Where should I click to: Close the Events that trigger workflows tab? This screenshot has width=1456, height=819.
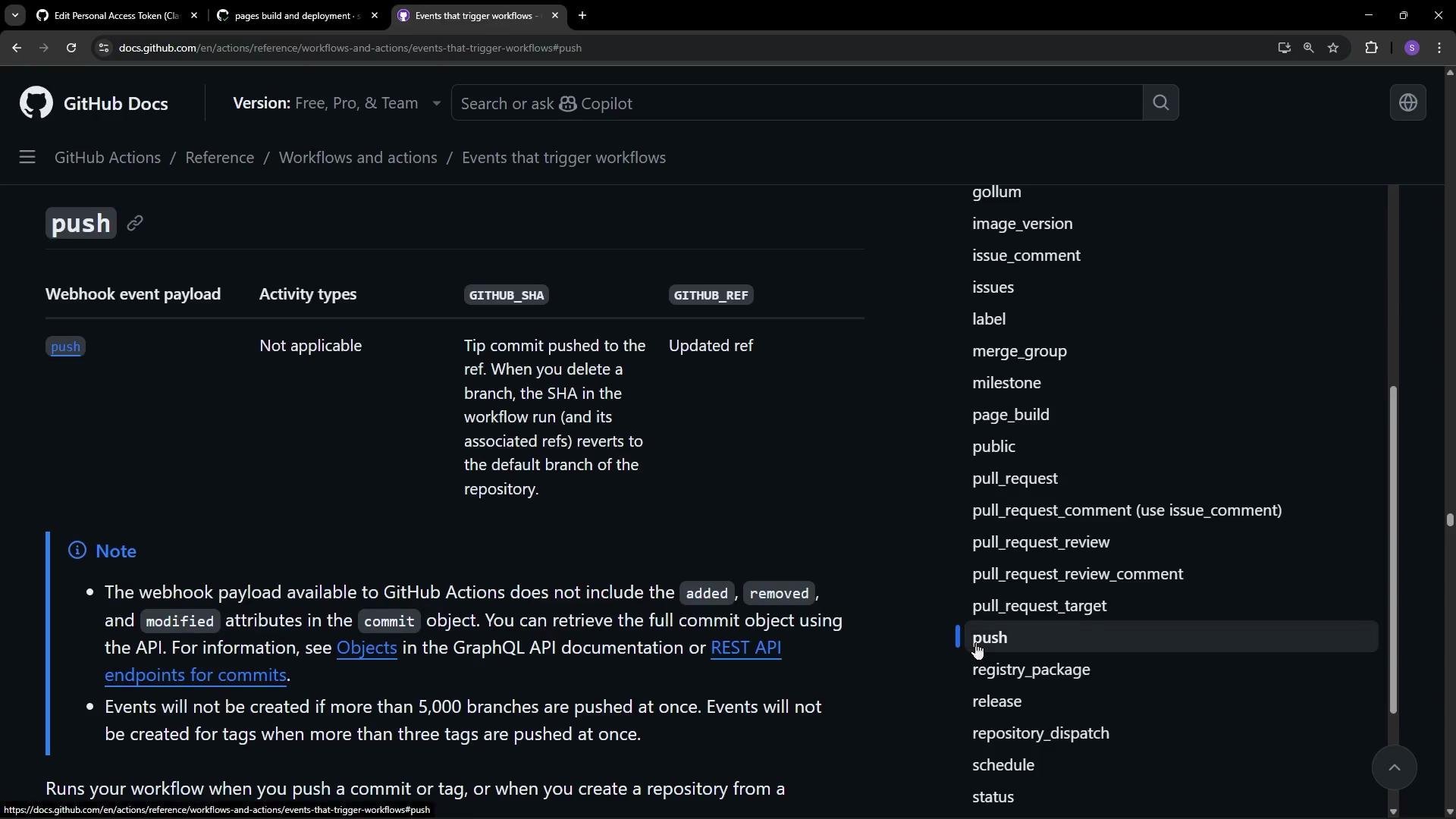(555, 15)
